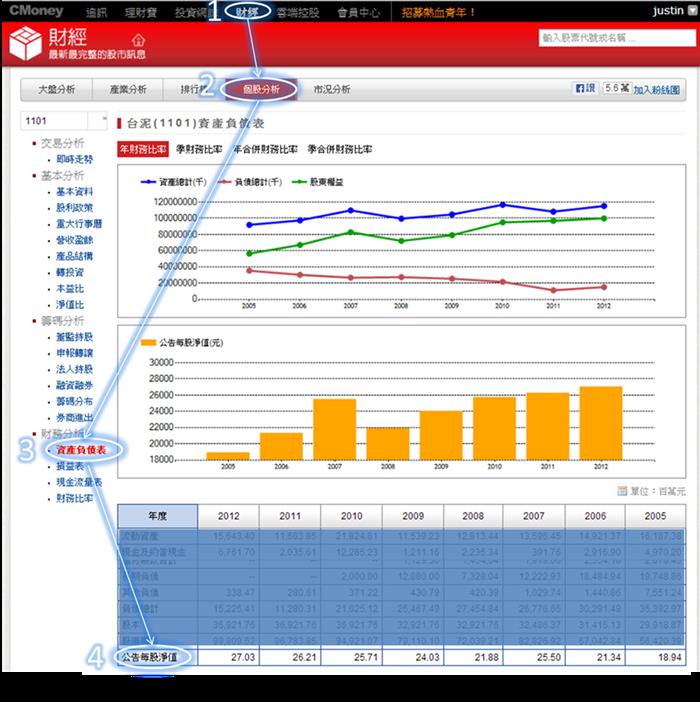
Task: Open 財務比率 in the sidebar
Action: tap(74, 498)
